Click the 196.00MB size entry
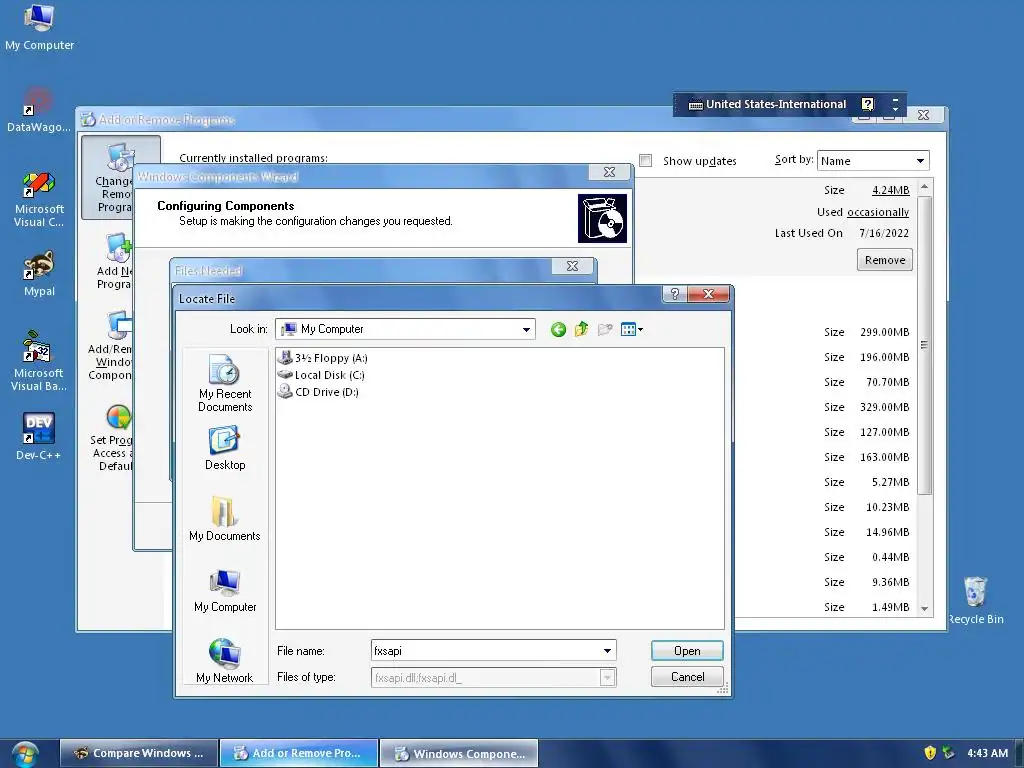This screenshot has height=768, width=1024. (884, 357)
